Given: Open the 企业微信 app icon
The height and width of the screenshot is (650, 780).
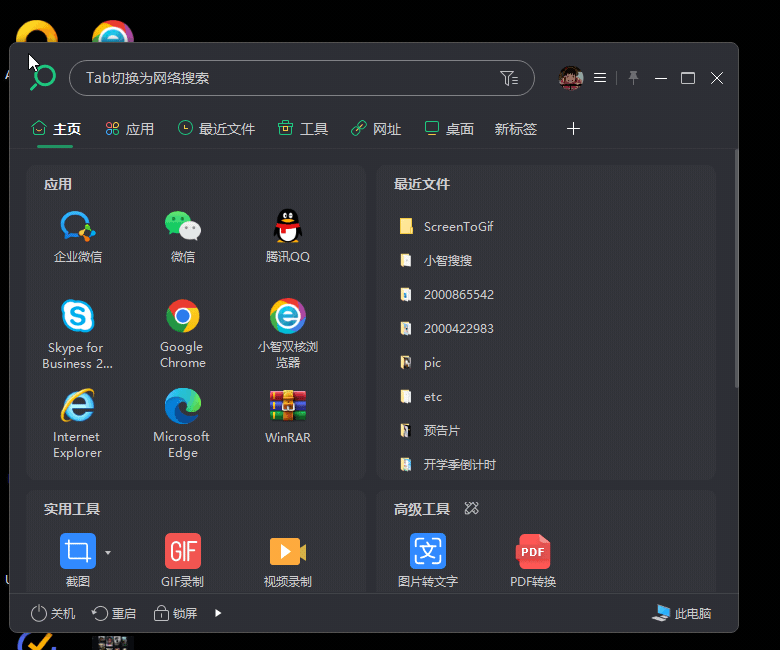Looking at the screenshot, I should (78, 227).
